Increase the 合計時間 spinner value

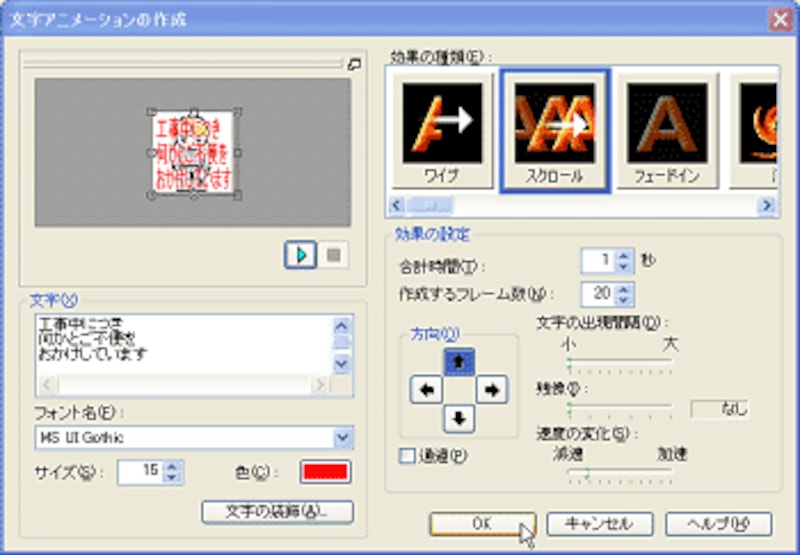click(x=624, y=257)
